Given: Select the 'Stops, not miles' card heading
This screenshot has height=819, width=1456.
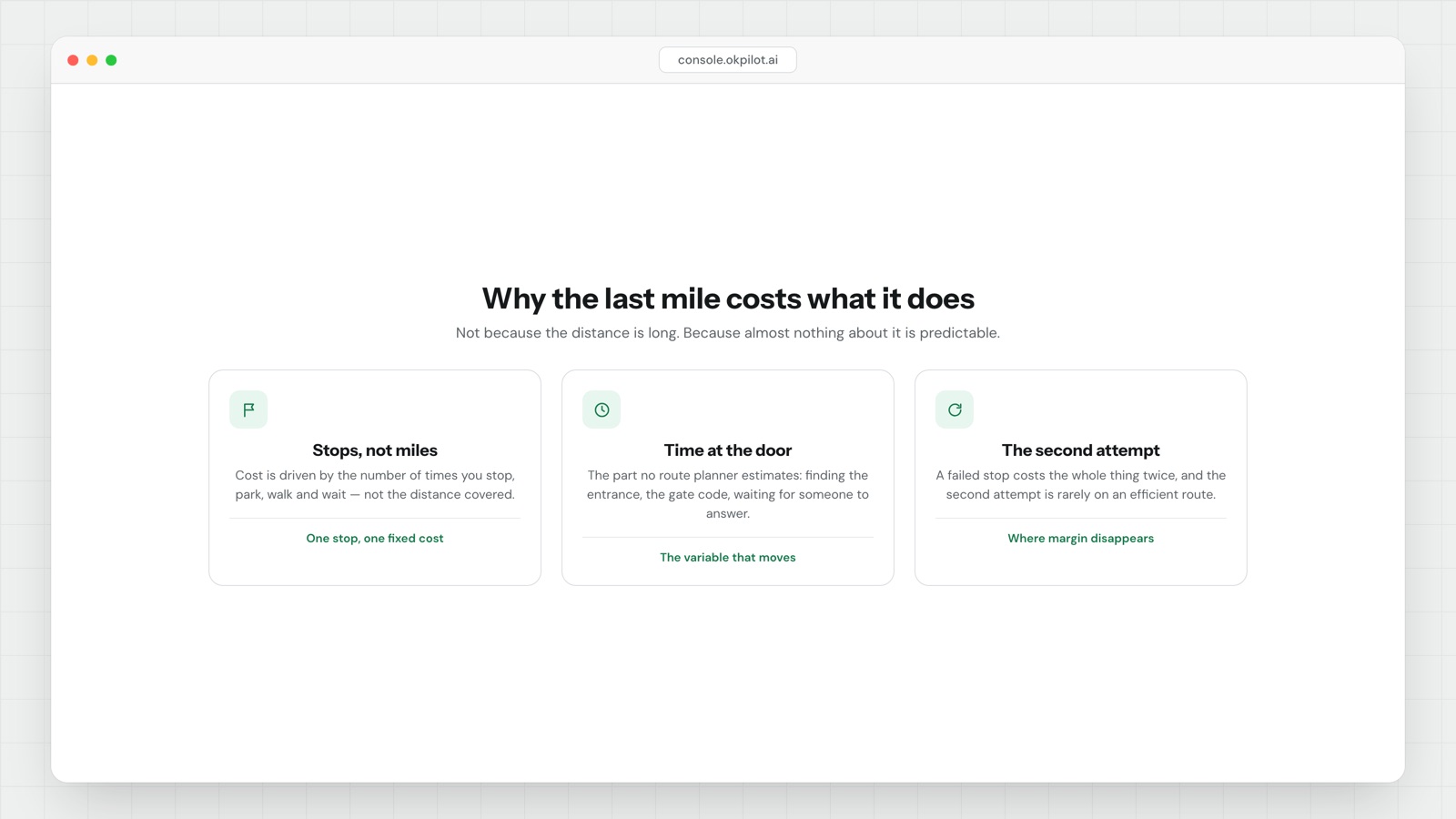Looking at the screenshot, I should pyautogui.click(x=375, y=450).
